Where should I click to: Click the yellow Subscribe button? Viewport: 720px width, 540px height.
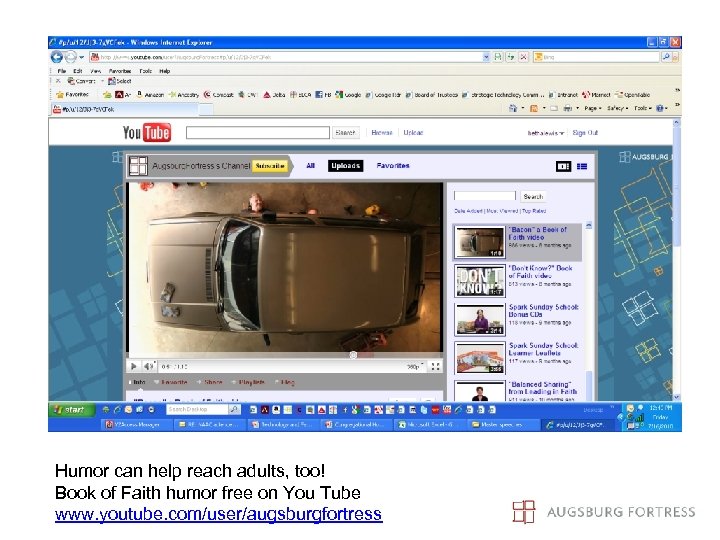tap(270, 166)
